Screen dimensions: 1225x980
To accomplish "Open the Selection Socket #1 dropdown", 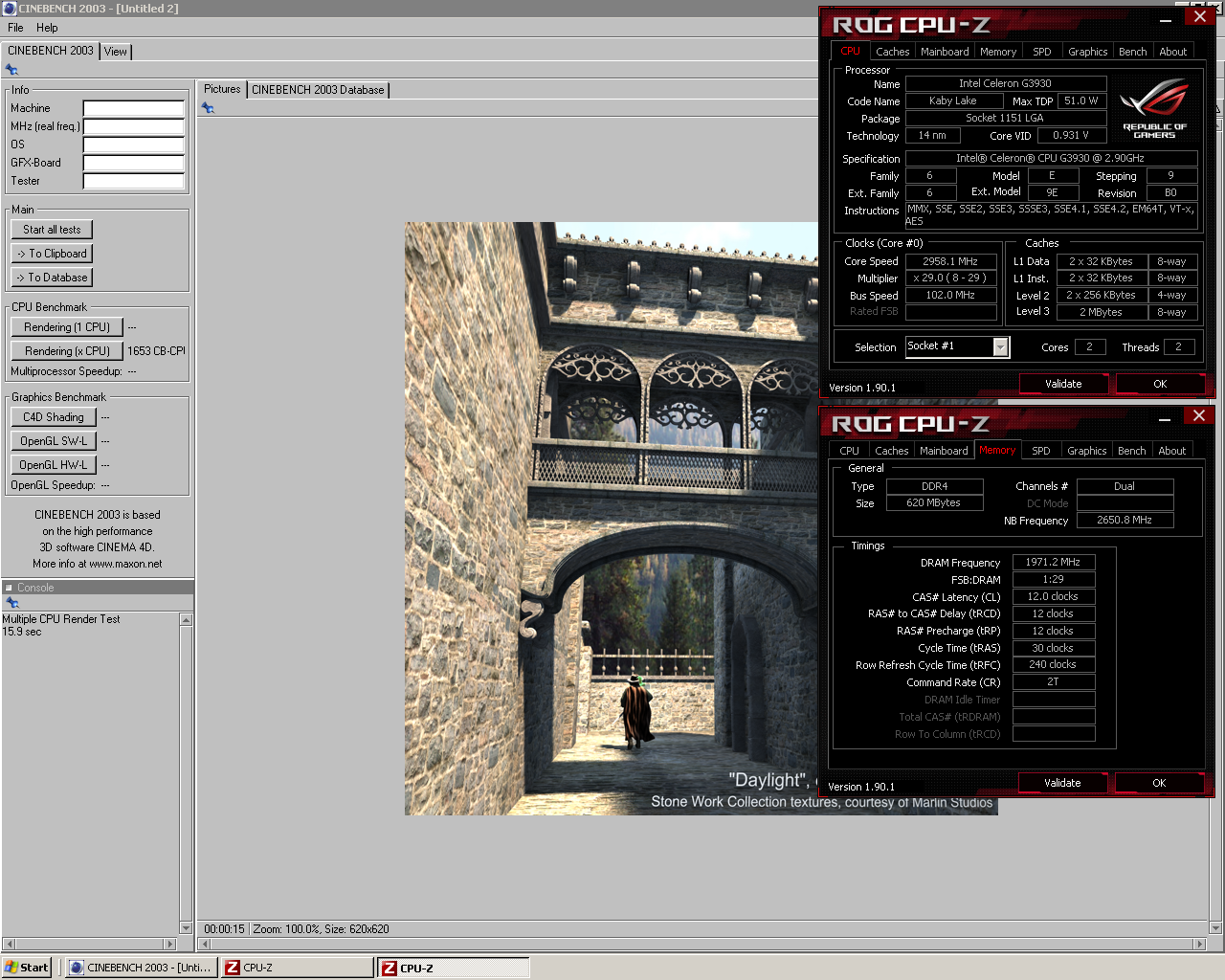I will (1000, 347).
